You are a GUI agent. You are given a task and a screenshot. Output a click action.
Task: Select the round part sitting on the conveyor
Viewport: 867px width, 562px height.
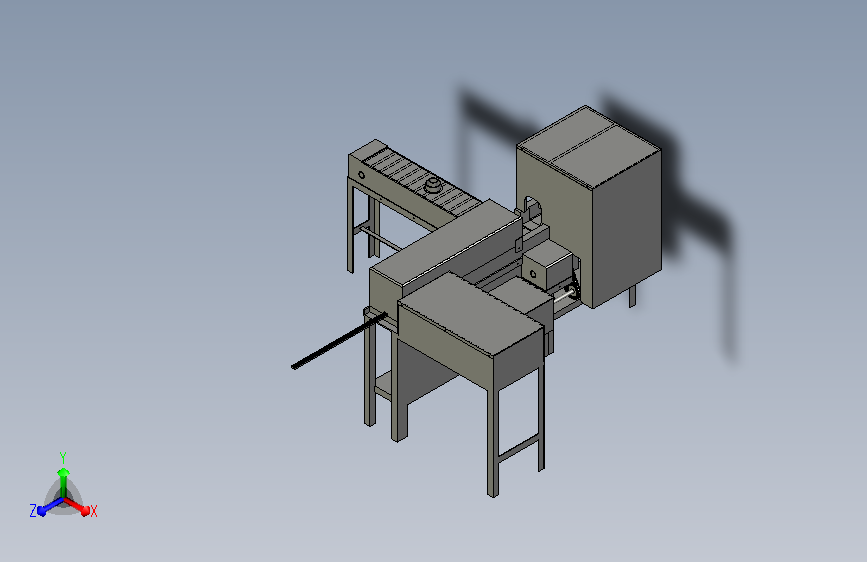433,185
